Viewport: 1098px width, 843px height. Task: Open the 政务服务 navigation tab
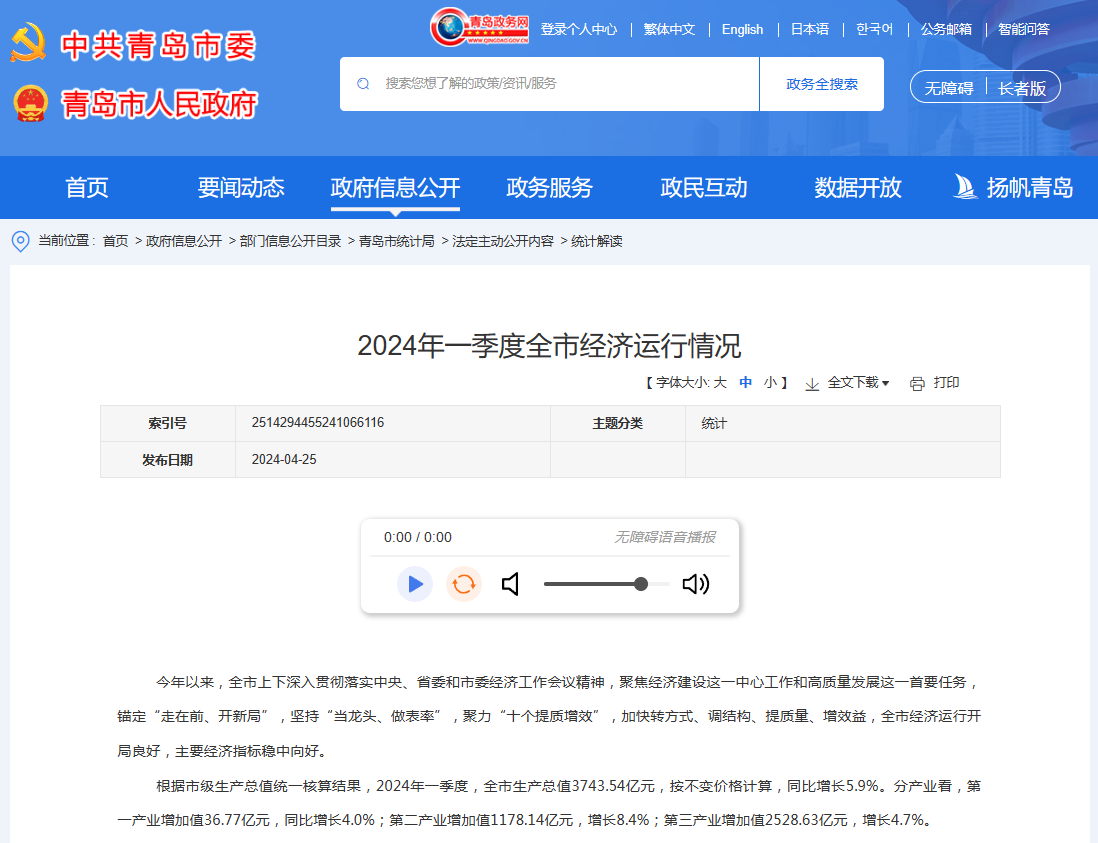[x=549, y=187]
